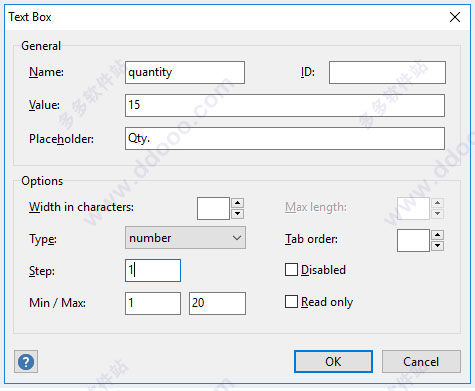
Task: Dismiss dialog with Cancel button
Action: [x=421, y=362]
